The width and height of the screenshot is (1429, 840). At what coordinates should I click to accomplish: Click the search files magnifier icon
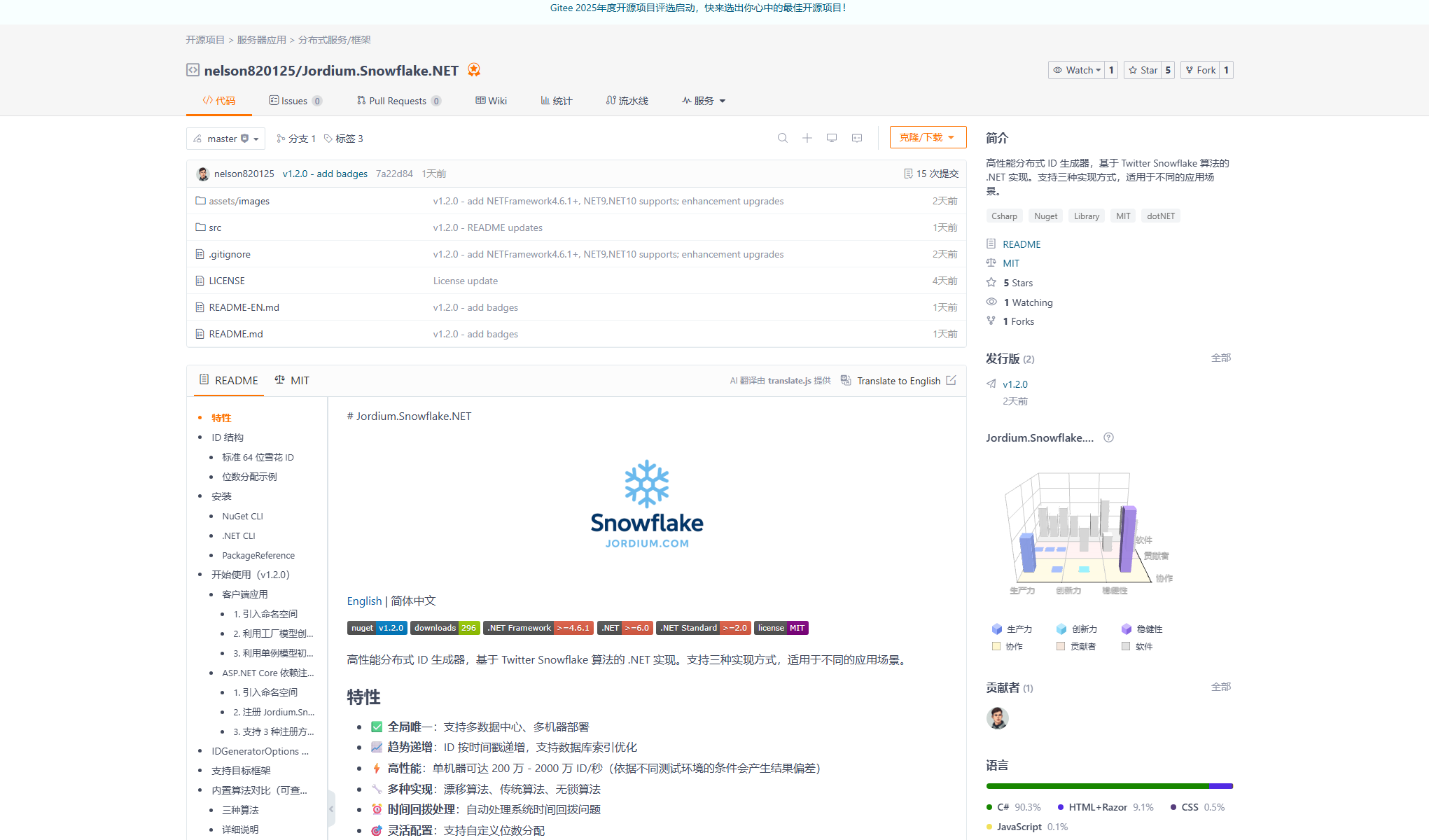click(783, 138)
